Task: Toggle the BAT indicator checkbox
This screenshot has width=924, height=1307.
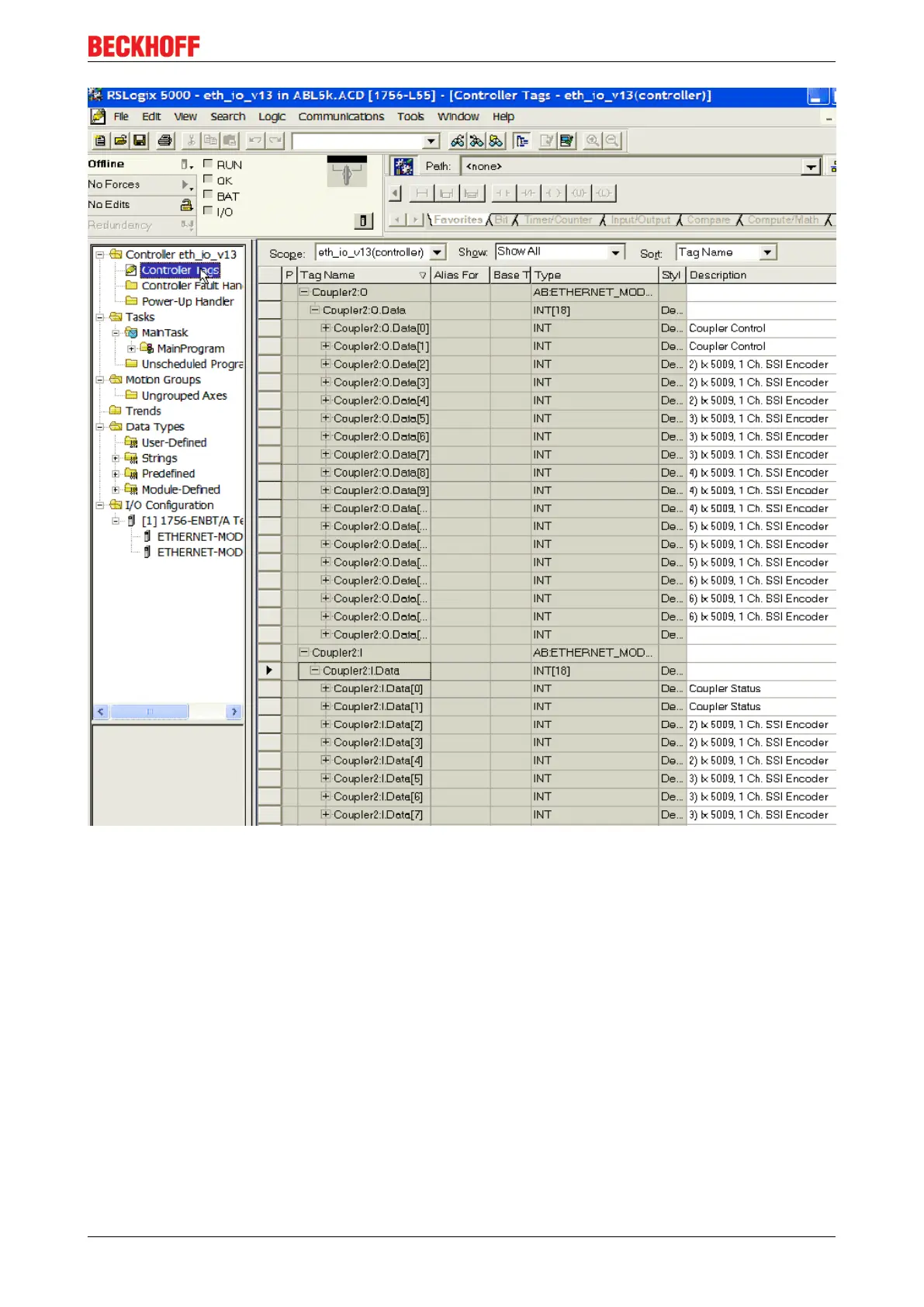Action: (208, 195)
